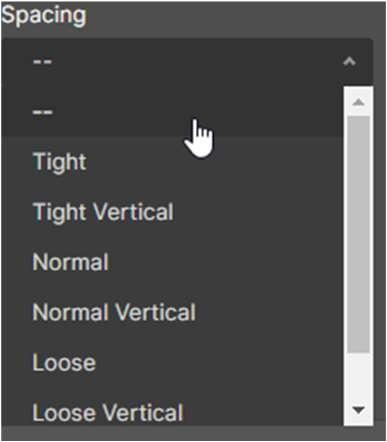
Task: Click the dropdown list's scrollbar thumb
Action: [x=358, y=234]
